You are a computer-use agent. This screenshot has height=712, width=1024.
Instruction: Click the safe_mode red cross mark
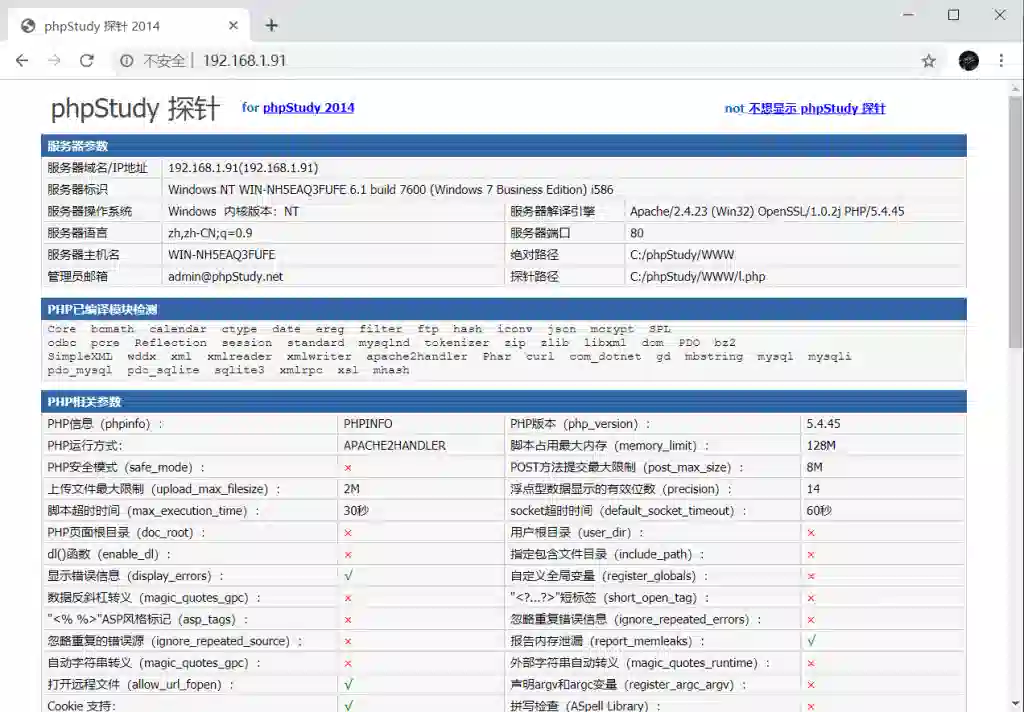click(x=348, y=468)
